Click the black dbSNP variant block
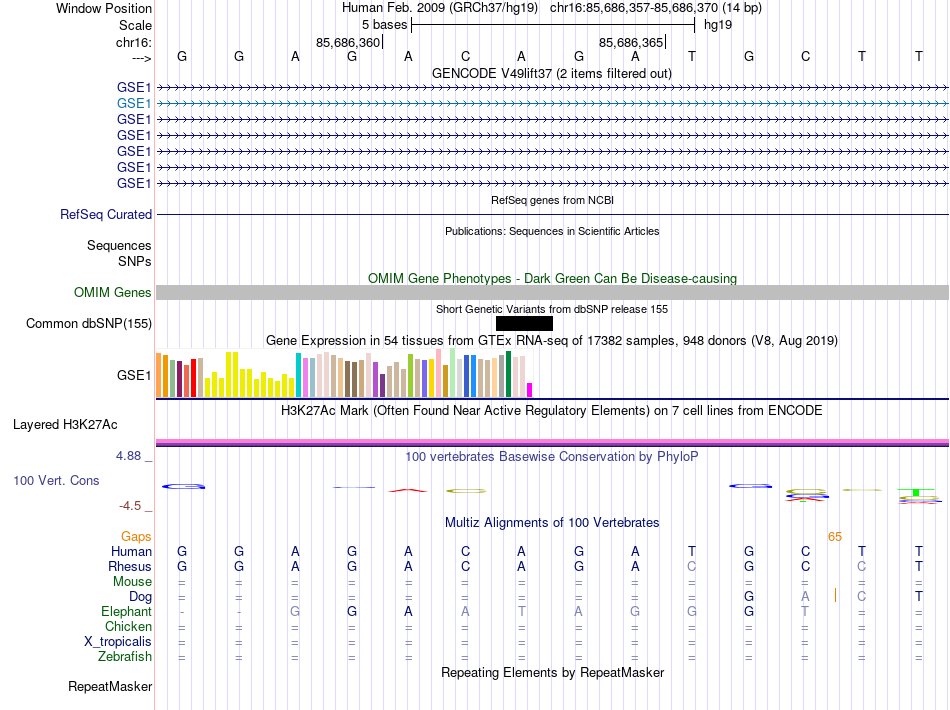The image size is (950, 710). (524, 323)
